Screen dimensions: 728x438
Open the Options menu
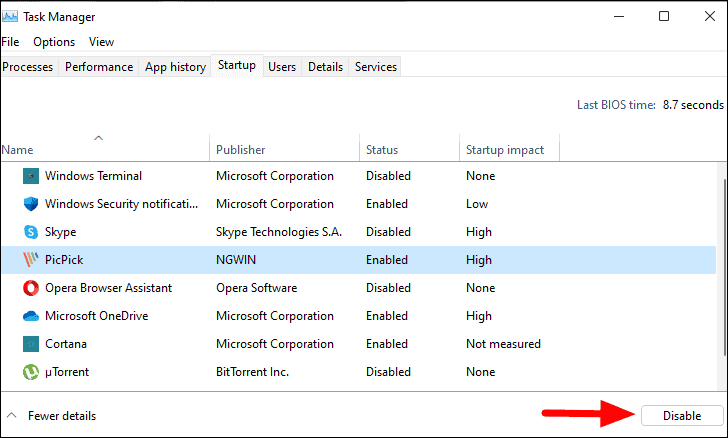[54, 42]
